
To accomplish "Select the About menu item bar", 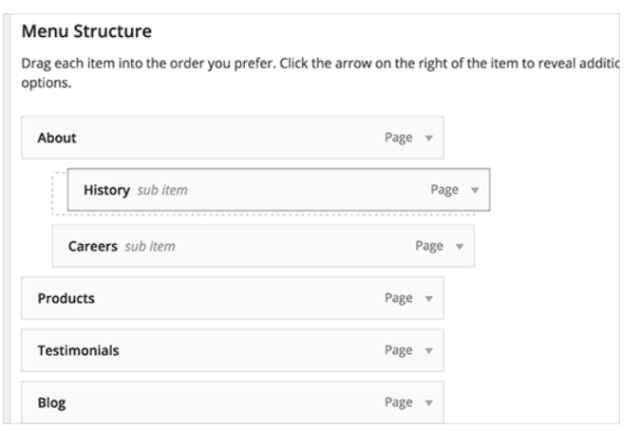I will (233, 138).
